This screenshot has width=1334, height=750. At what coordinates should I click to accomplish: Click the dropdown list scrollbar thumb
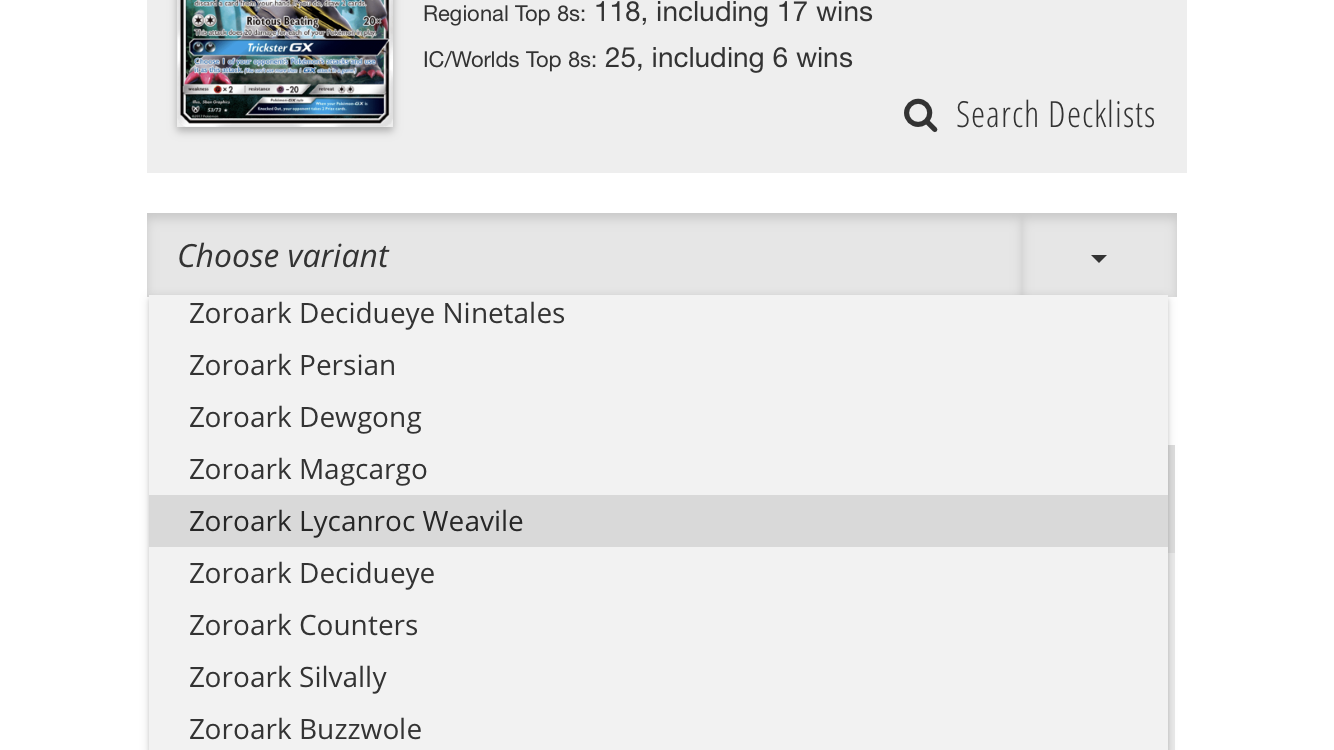(1171, 498)
